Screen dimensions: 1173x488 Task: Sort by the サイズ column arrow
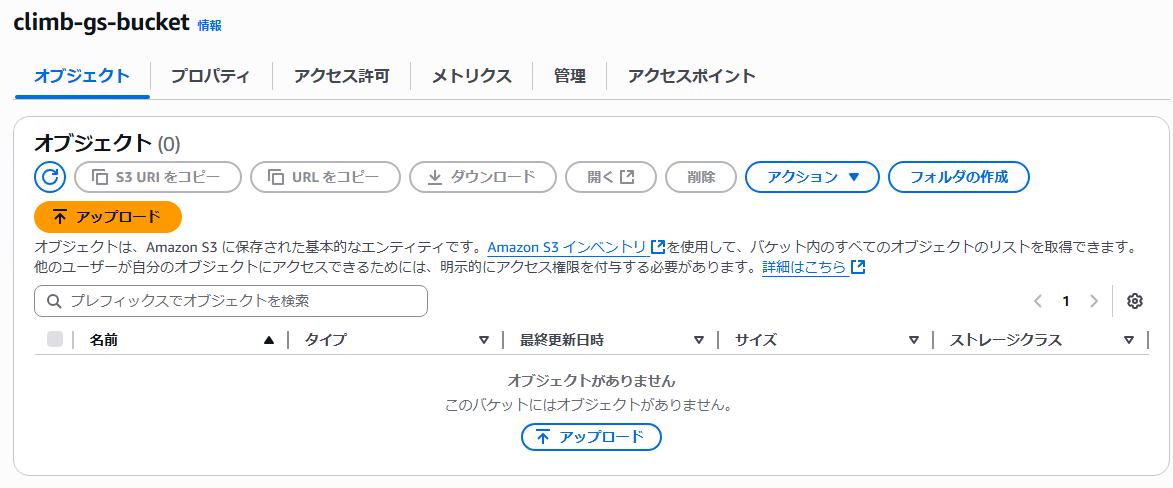(914, 340)
